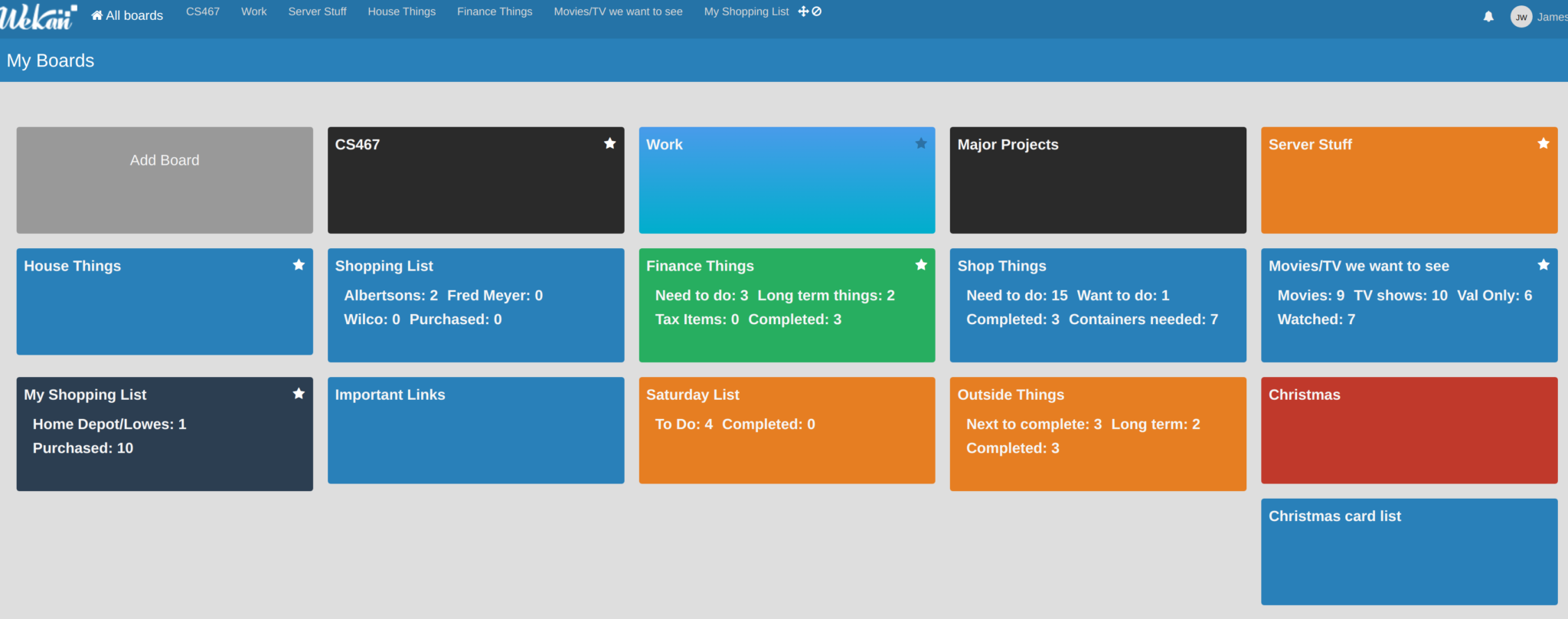Open the Shop Things board

(x=1098, y=305)
